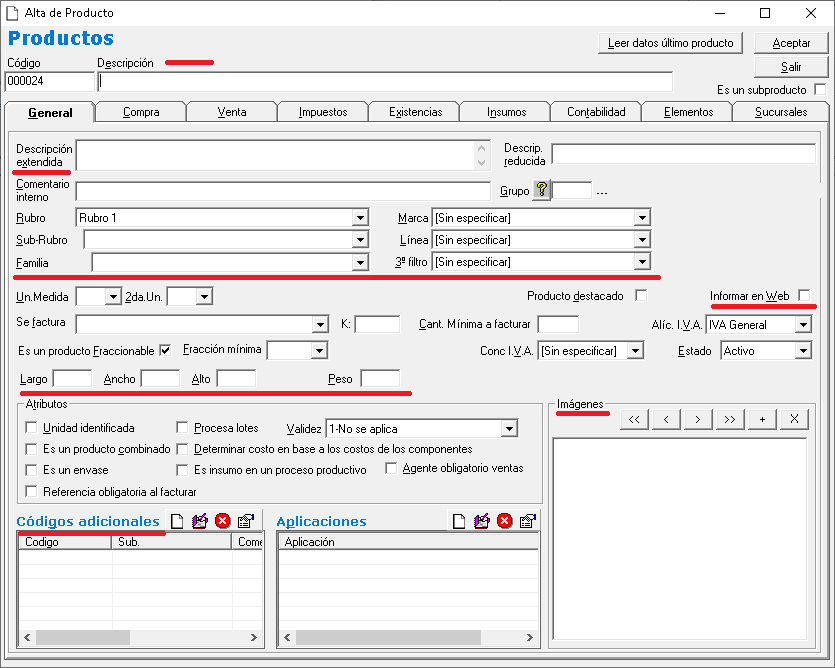Click the Grupo help lookup icon

coord(541,191)
